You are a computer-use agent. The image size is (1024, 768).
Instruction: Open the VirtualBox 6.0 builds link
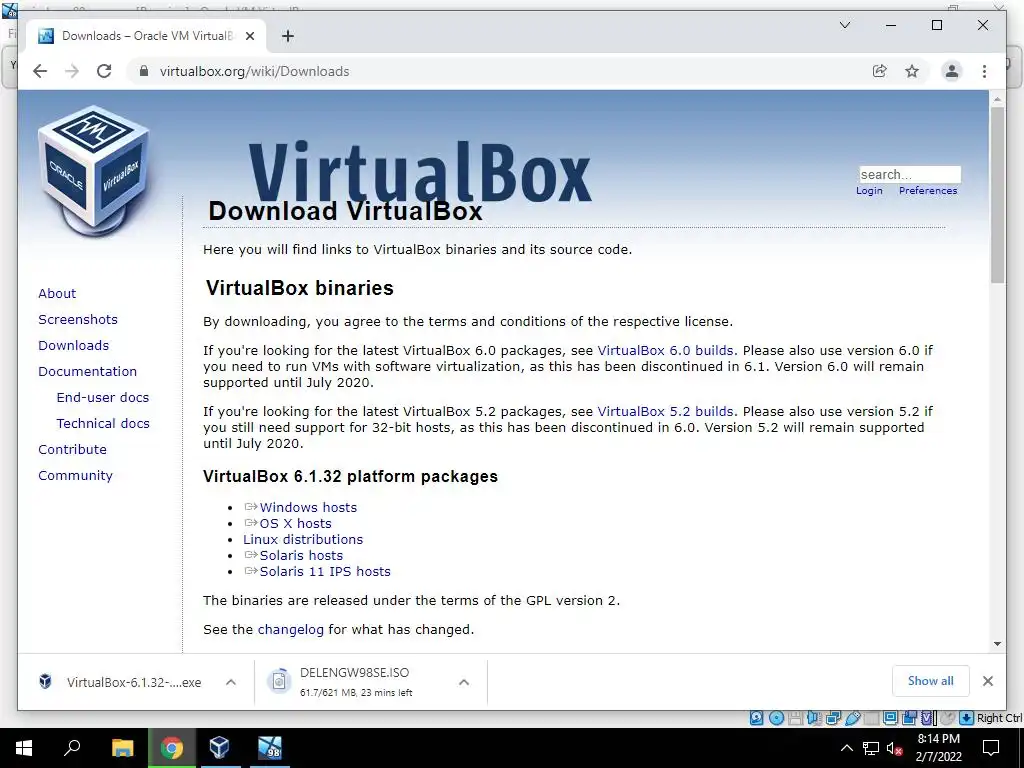point(665,351)
